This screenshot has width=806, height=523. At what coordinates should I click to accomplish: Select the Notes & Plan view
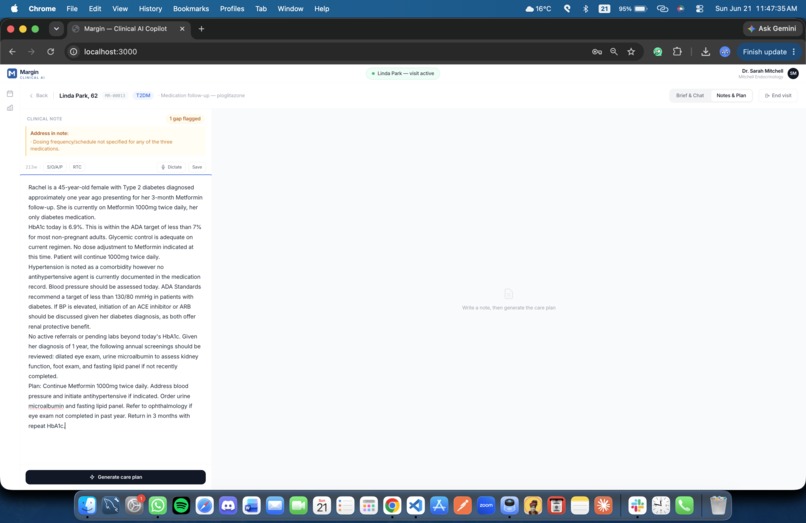pyautogui.click(x=731, y=96)
